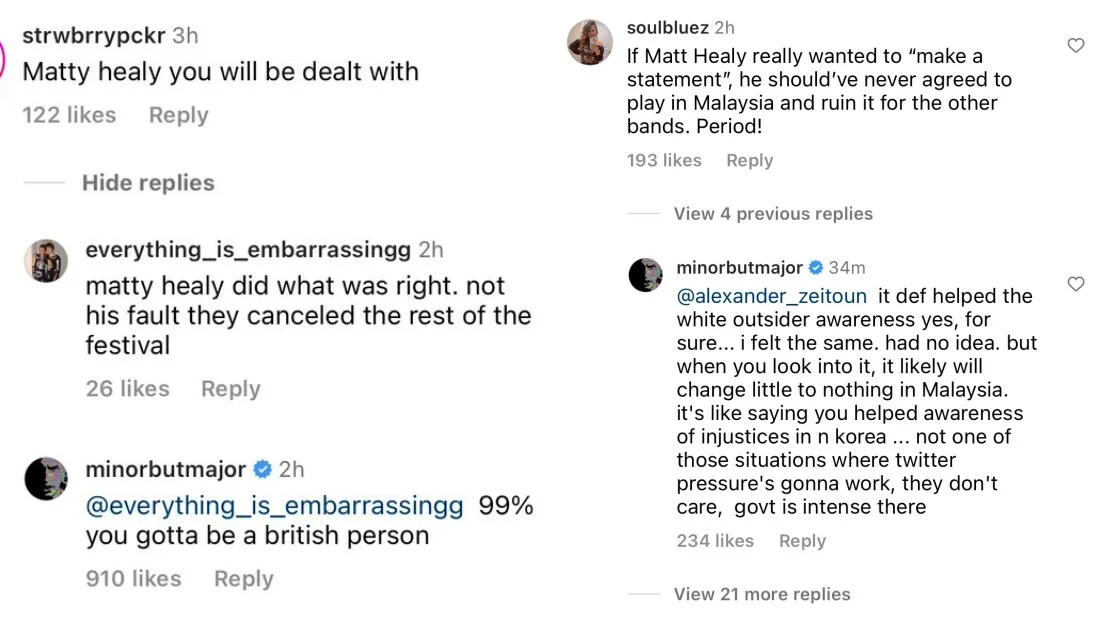This screenshot has height=620, width=1100.
Task: Reply to strwbrrypckr's comment
Action: [179, 115]
